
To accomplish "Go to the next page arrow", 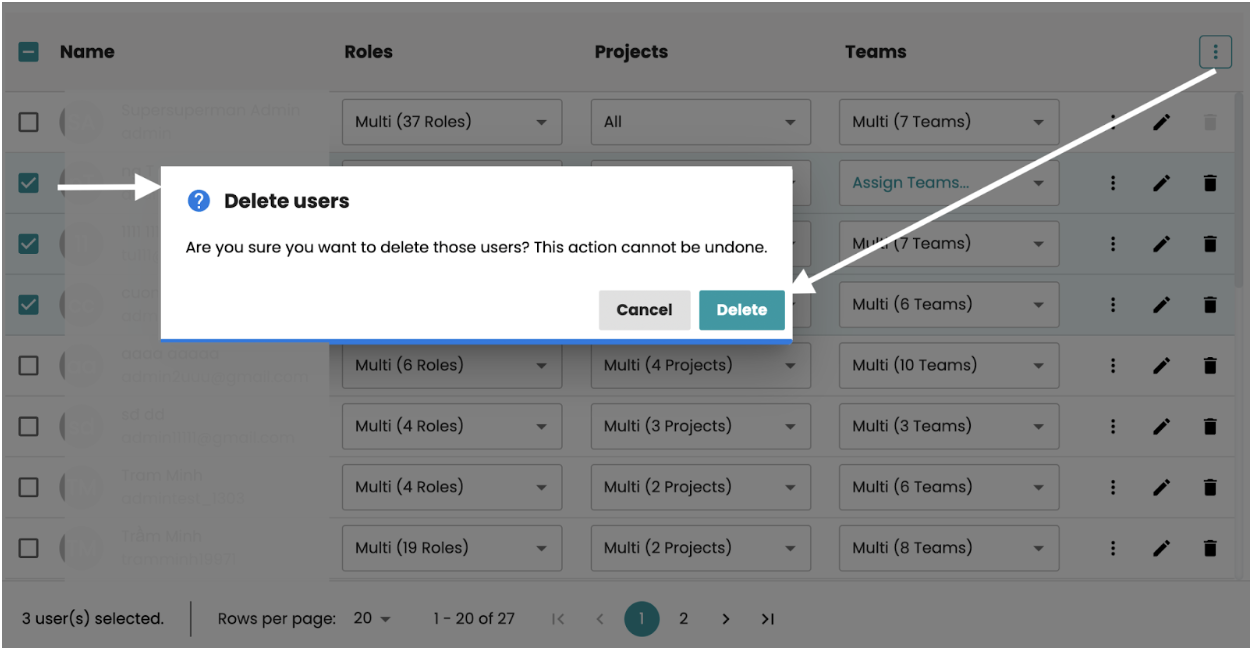I will 726,619.
